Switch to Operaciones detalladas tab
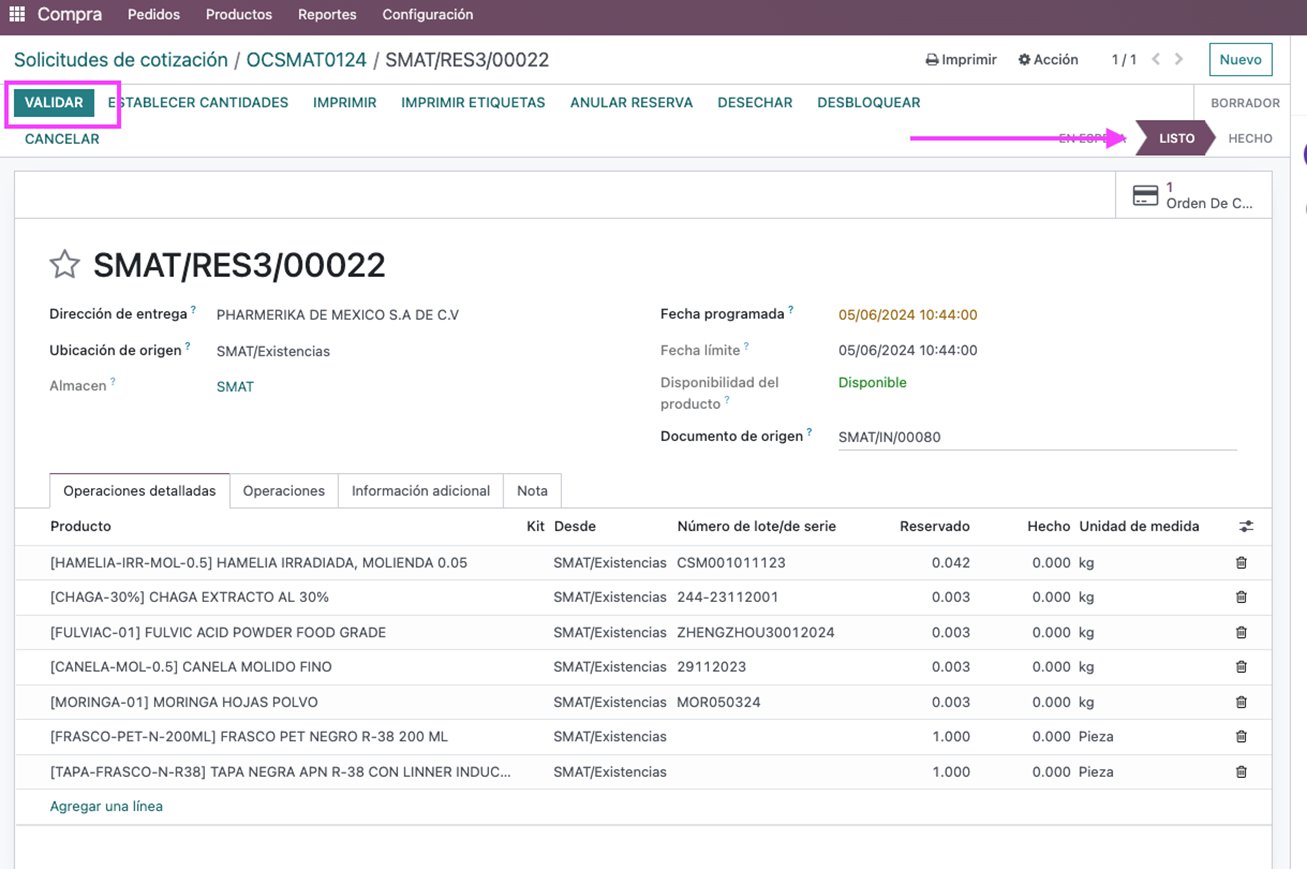This screenshot has width=1307, height=869. point(140,491)
